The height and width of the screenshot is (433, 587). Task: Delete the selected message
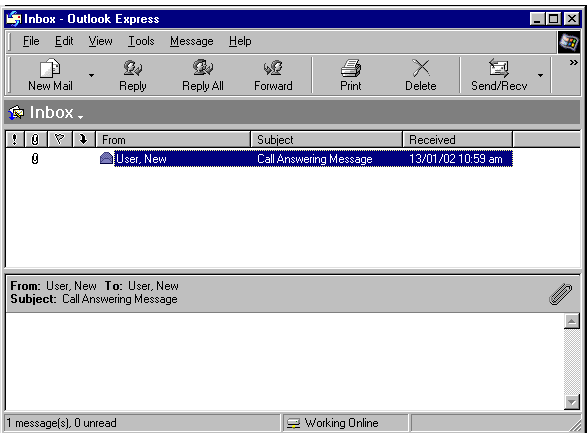[420, 75]
